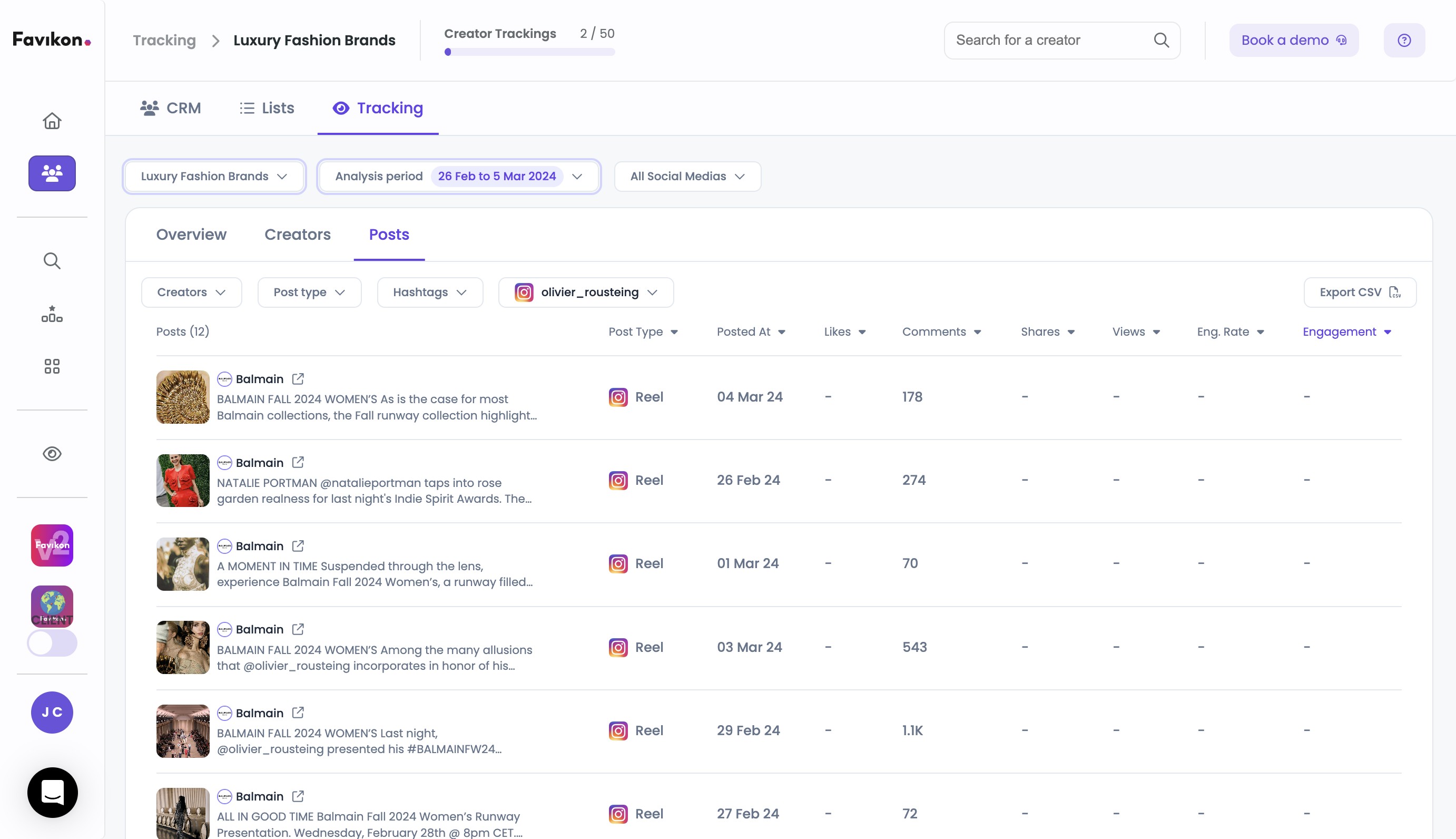Sort by Likes column arrow
Image resolution: width=1456 pixels, height=839 pixels.
tap(862, 332)
